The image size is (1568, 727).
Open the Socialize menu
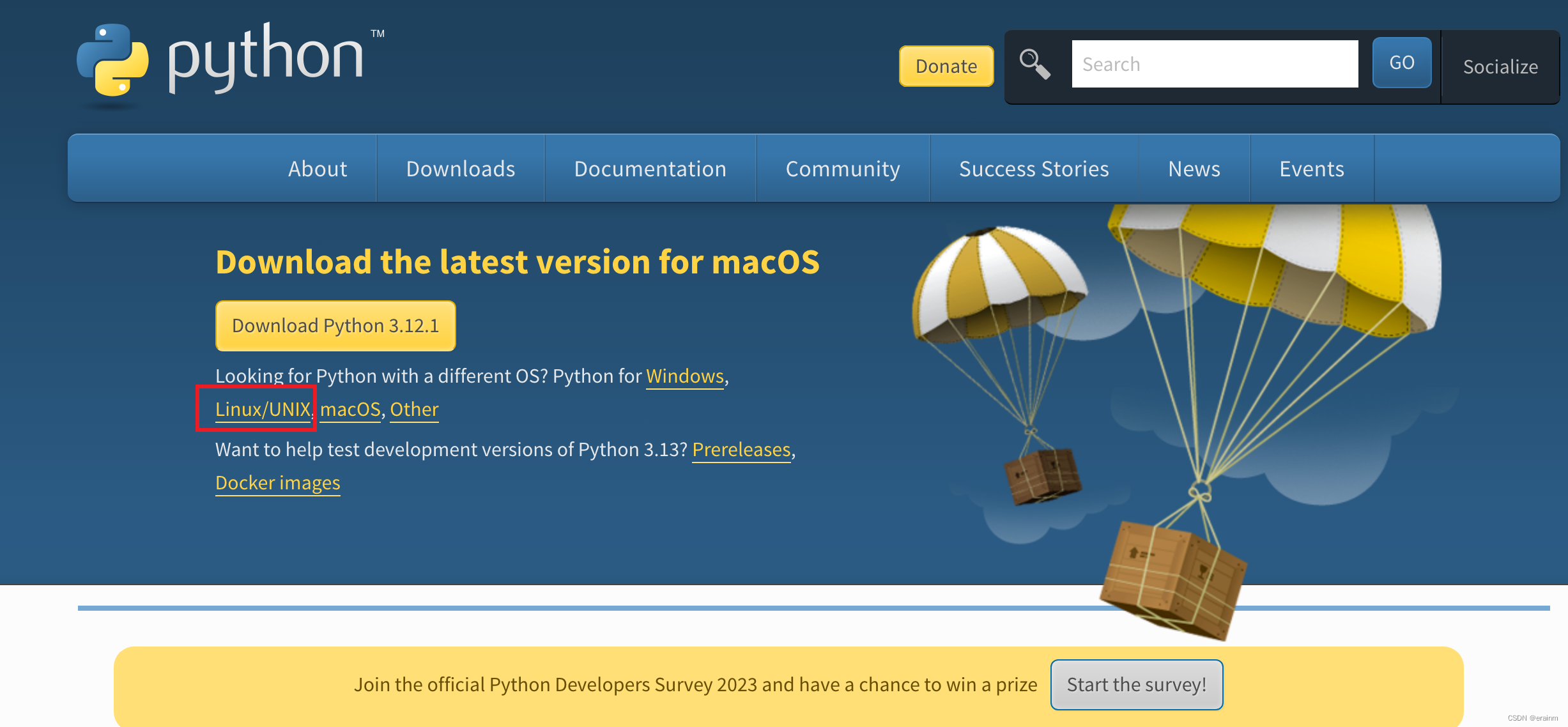click(x=1500, y=66)
